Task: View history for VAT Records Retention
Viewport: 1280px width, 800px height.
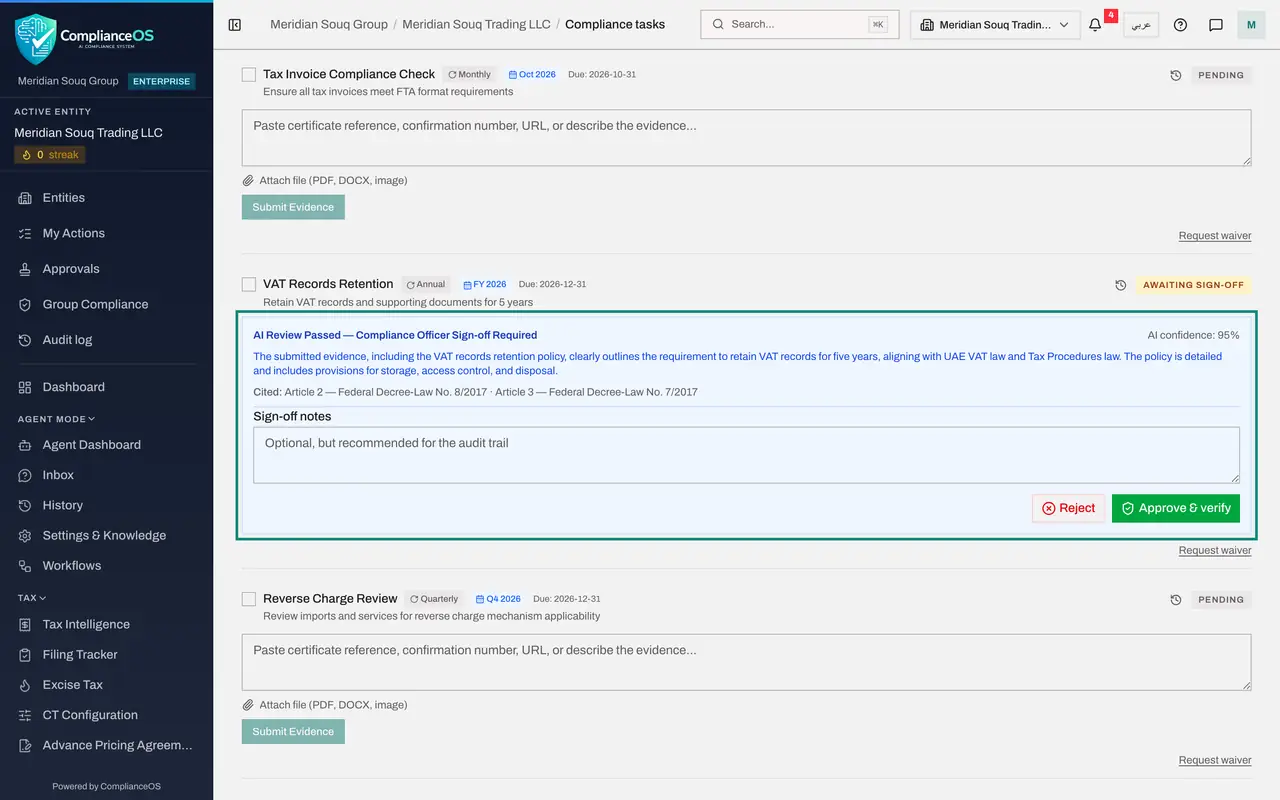Action: (x=1121, y=285)
